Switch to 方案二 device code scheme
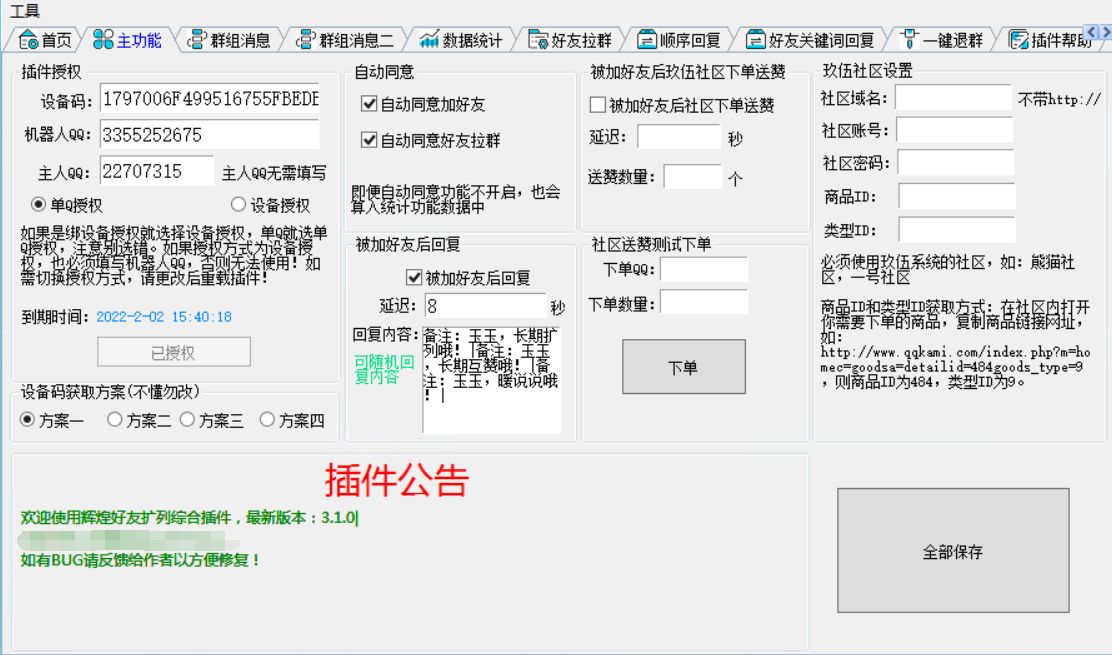1112x655 pixels. 115,420
